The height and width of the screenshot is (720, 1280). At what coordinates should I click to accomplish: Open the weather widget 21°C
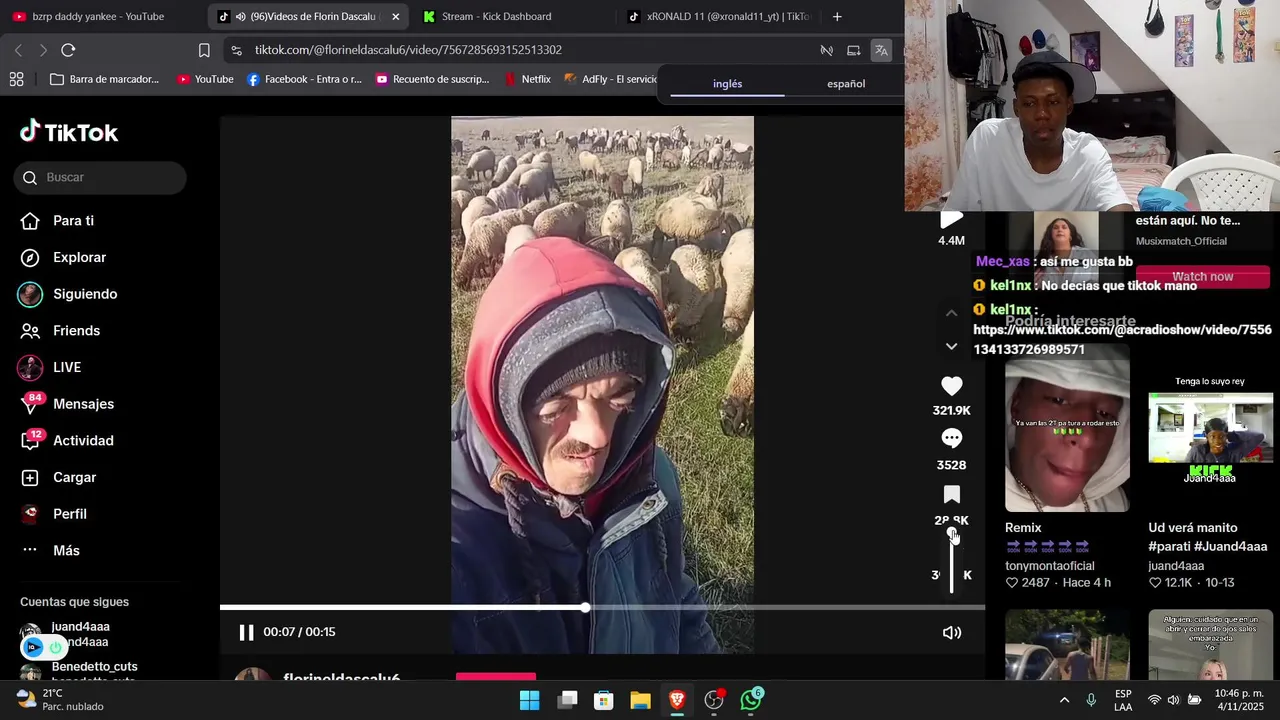pos(60,700)
